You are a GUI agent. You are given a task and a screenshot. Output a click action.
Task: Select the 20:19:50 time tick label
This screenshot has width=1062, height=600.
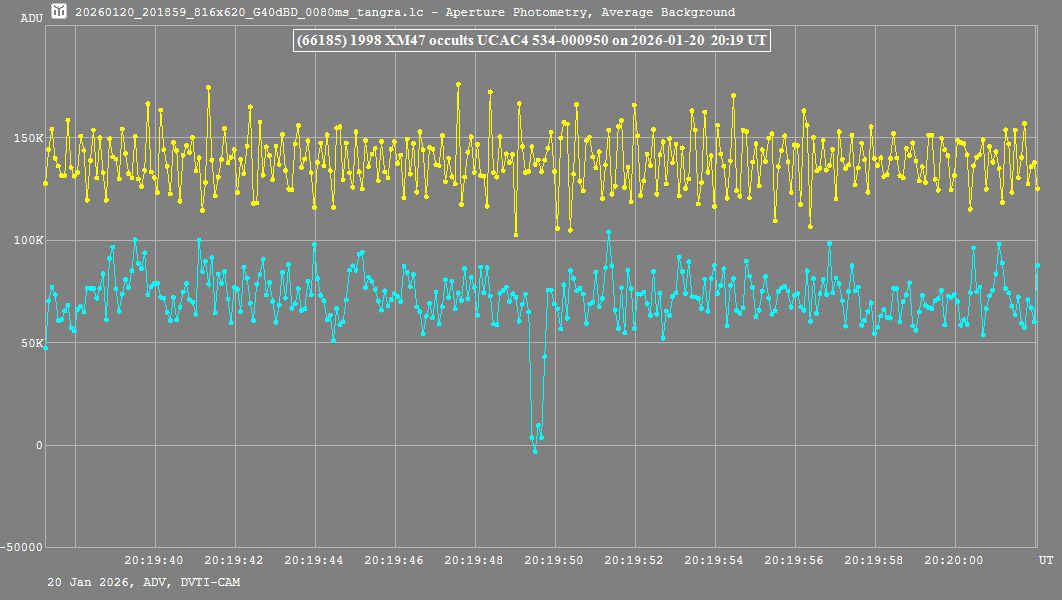pyautogui.click(x=554, y=561)
